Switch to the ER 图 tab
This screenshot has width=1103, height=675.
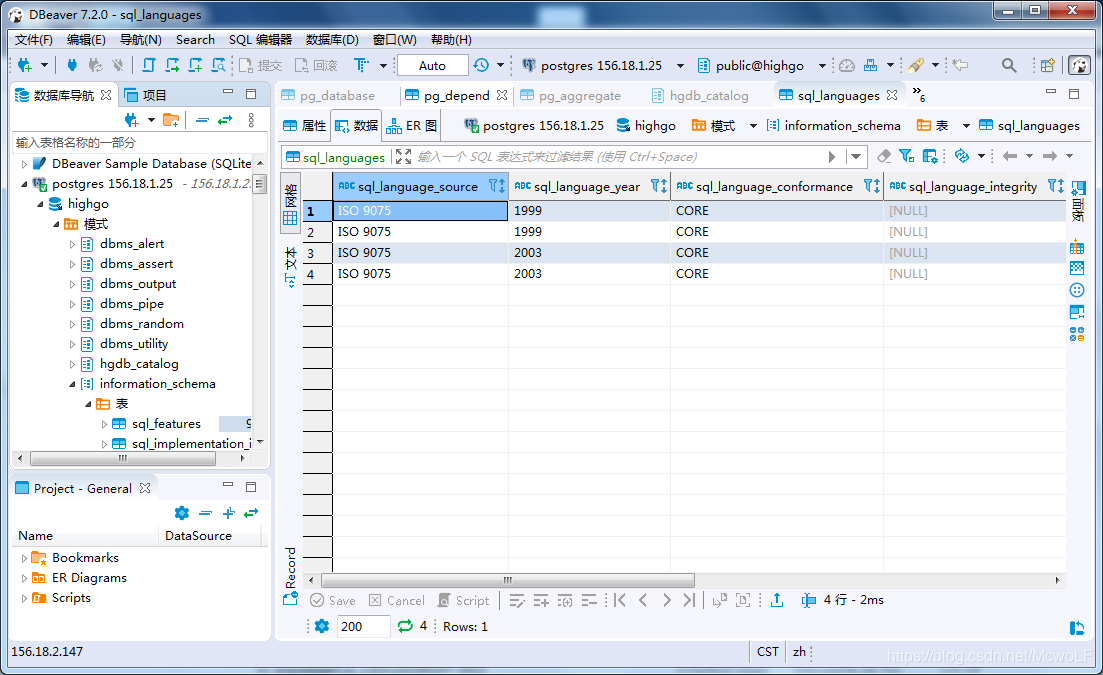pyautogui.click(x=412, y=126)
